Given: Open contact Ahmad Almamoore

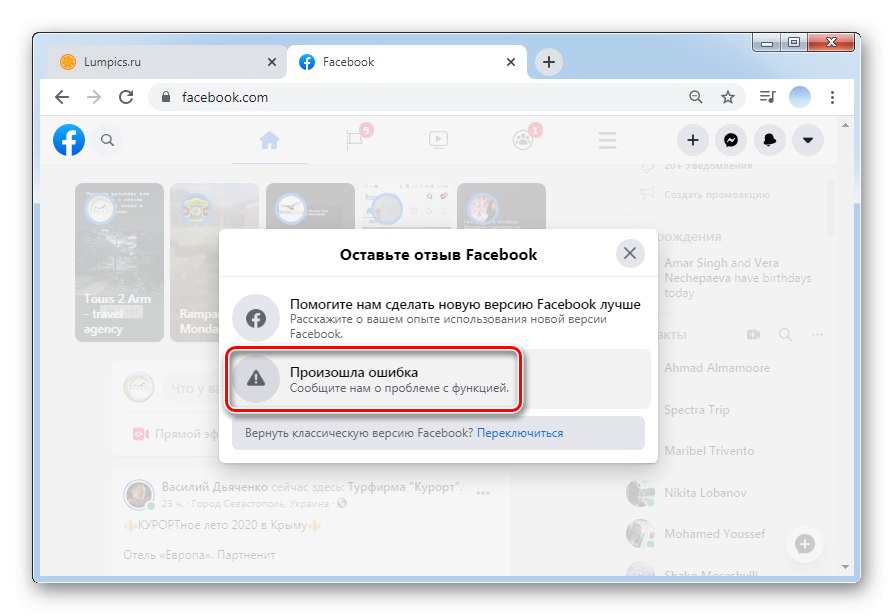Looking at the screenshot, I should [717, 368].
